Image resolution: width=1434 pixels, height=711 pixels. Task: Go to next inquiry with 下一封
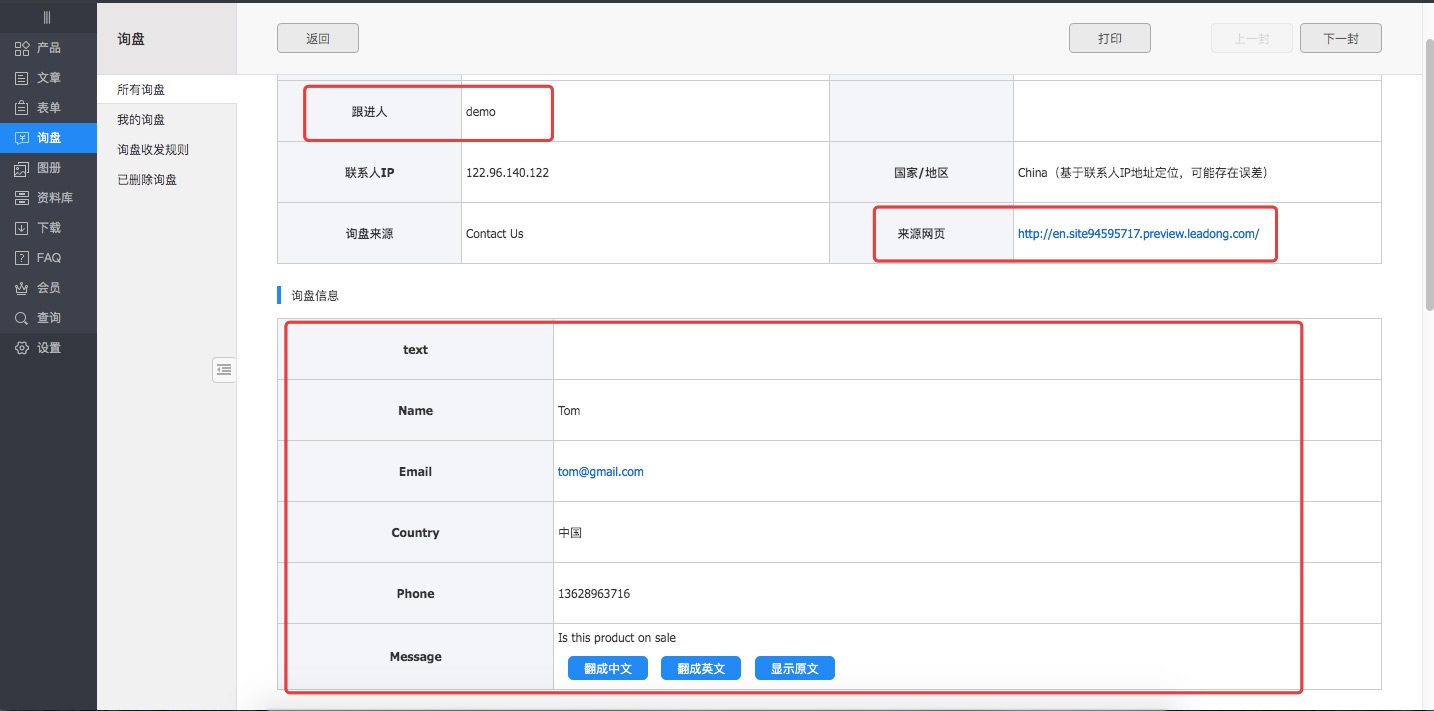(1340, 39)
